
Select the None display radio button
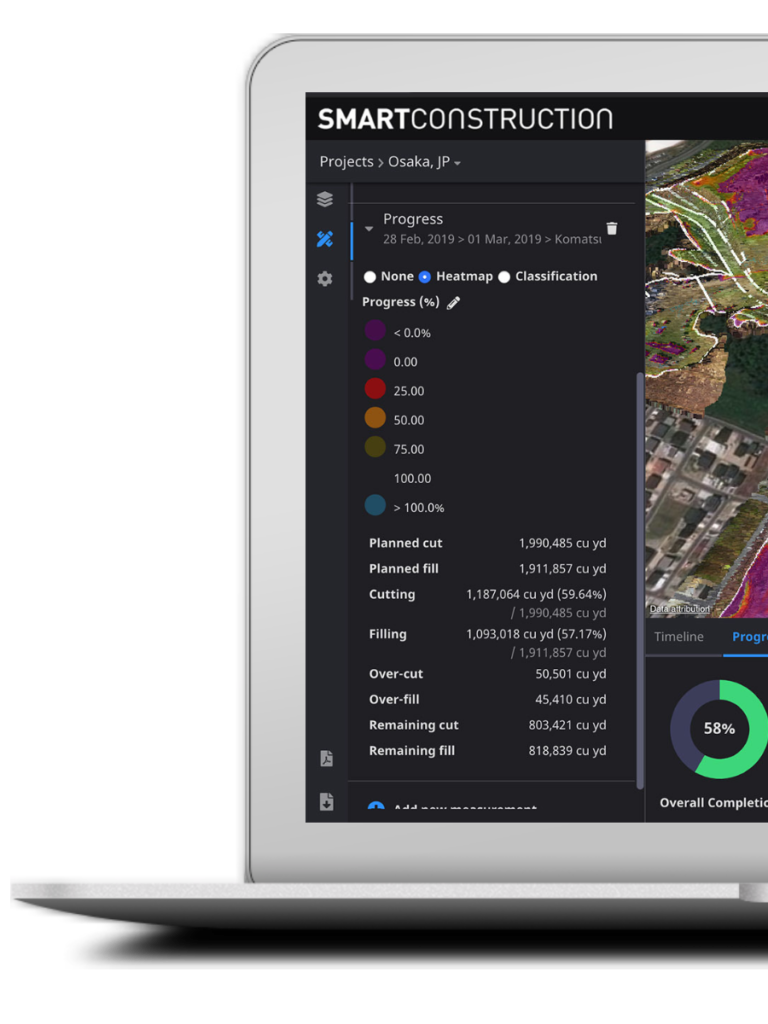click(370, 277)
